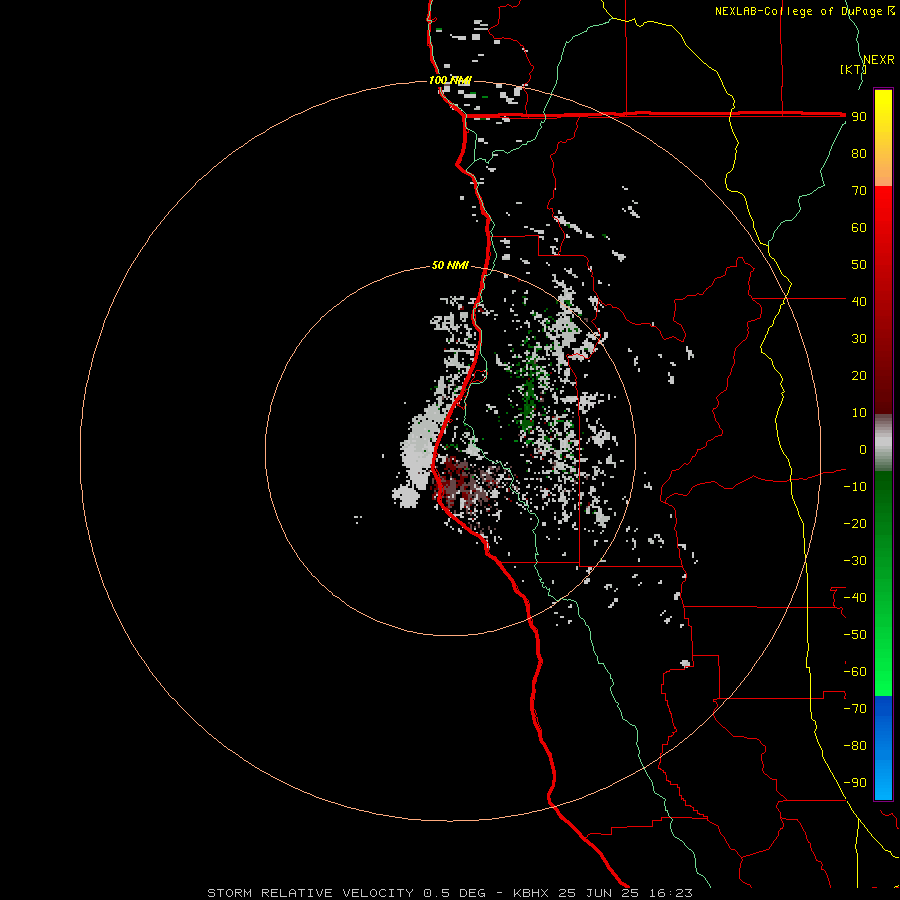
Task: Click the "[KT]" units label
Action: point(853,69)
